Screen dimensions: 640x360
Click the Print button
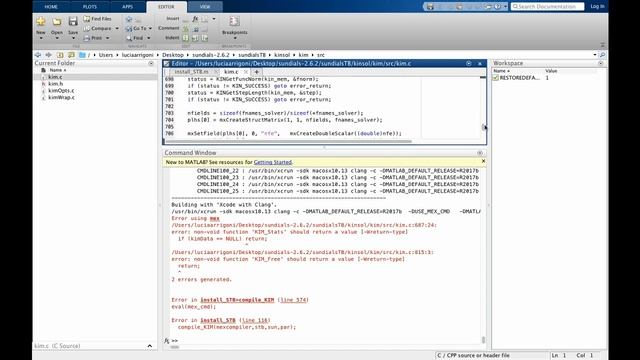pos(93,38)
